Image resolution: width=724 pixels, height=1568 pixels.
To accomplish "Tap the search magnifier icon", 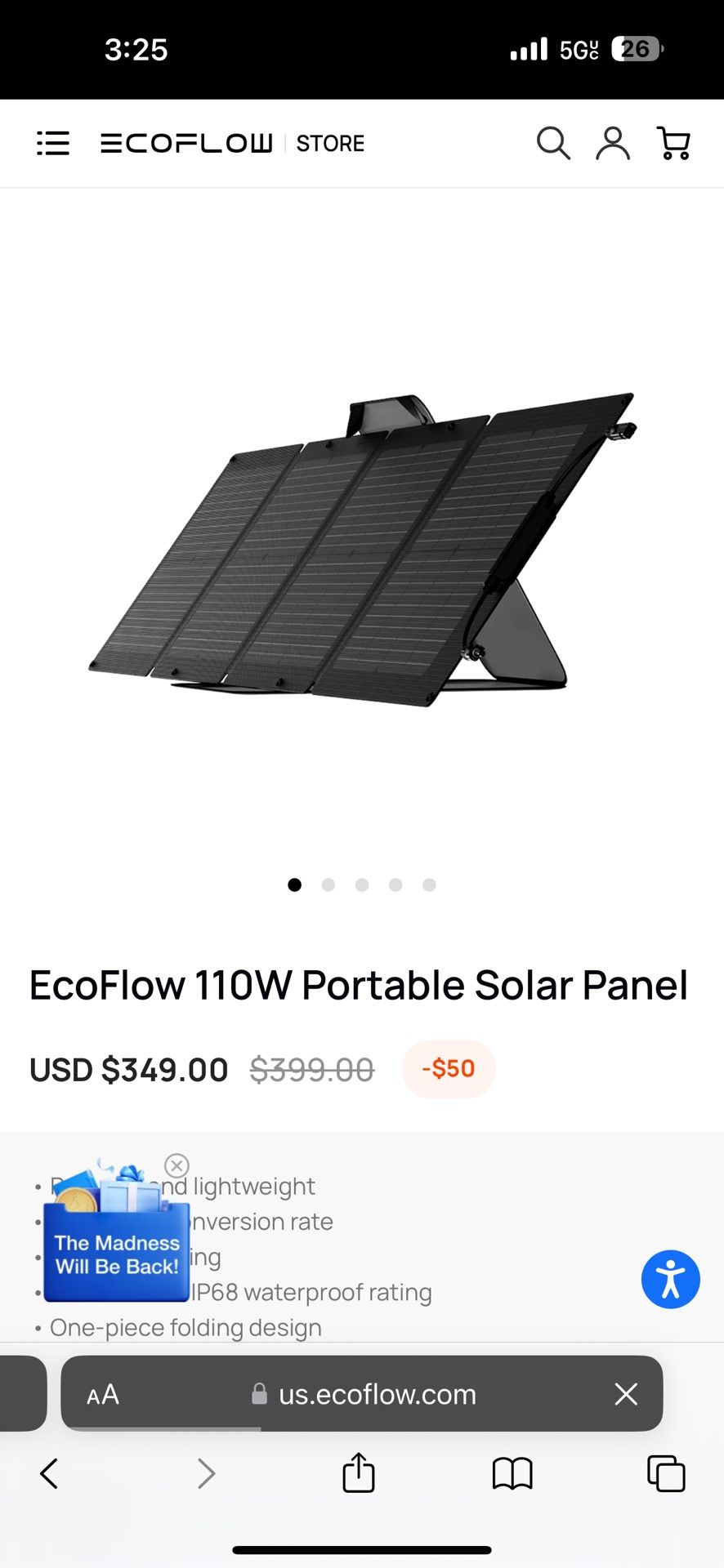I will [552, 144].
